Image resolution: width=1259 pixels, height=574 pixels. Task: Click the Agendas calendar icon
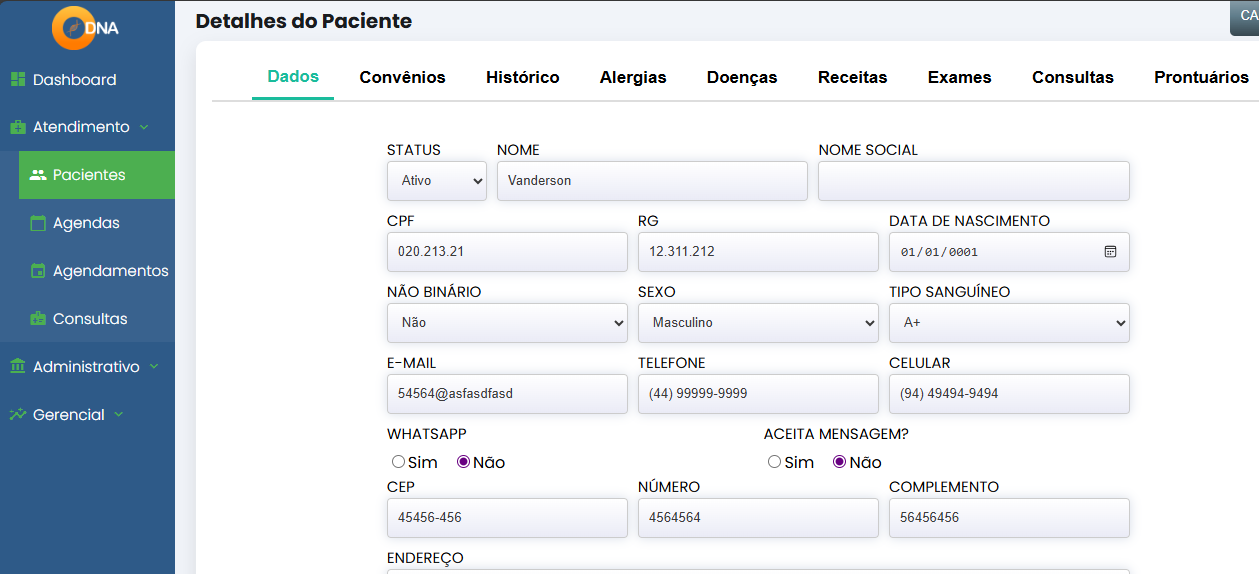click(38, 223)
